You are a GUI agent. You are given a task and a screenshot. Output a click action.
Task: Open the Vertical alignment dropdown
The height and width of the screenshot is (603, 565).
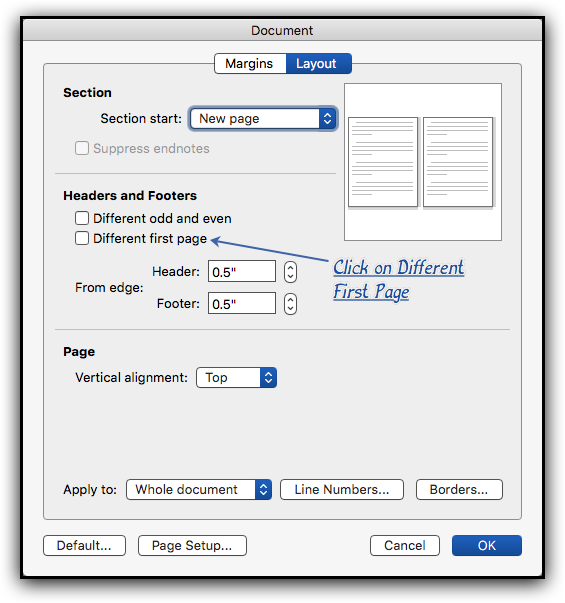click(237, 377)
